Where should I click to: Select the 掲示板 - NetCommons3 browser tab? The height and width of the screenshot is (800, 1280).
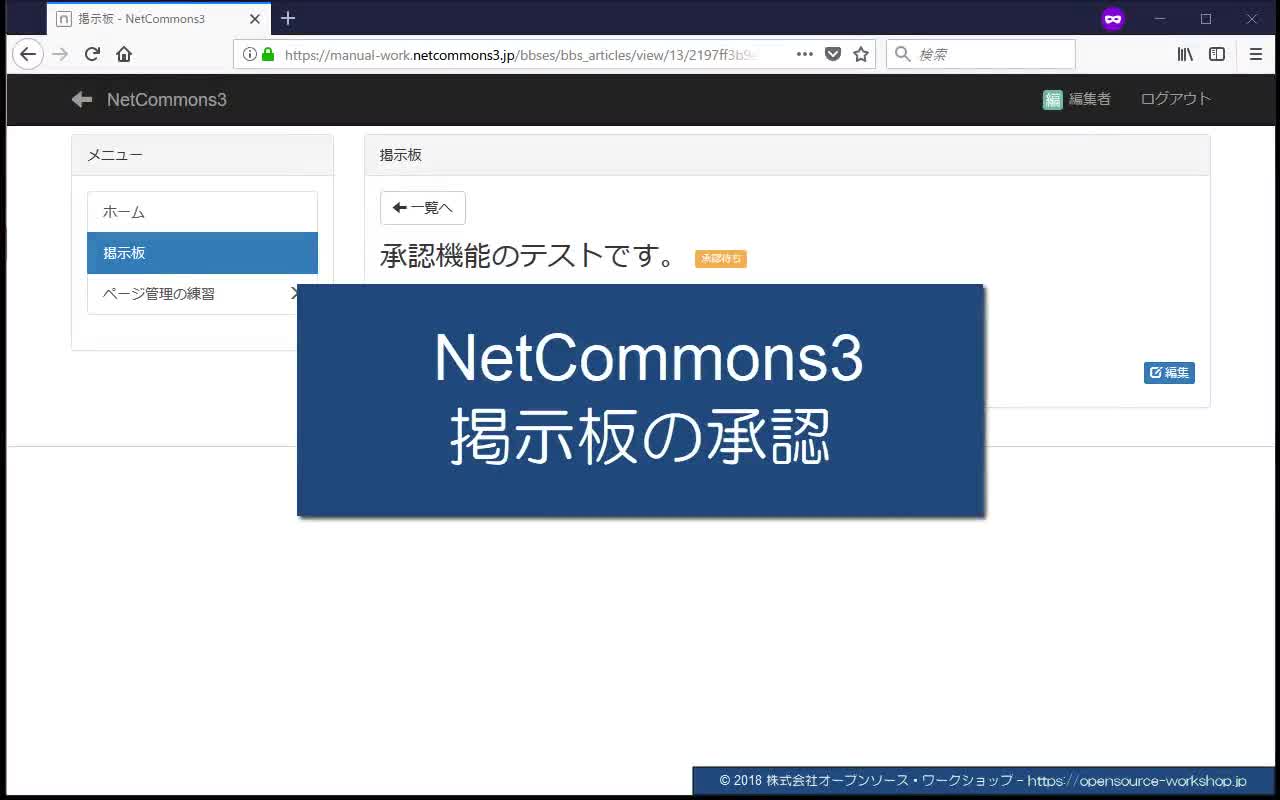coord(159,19)
